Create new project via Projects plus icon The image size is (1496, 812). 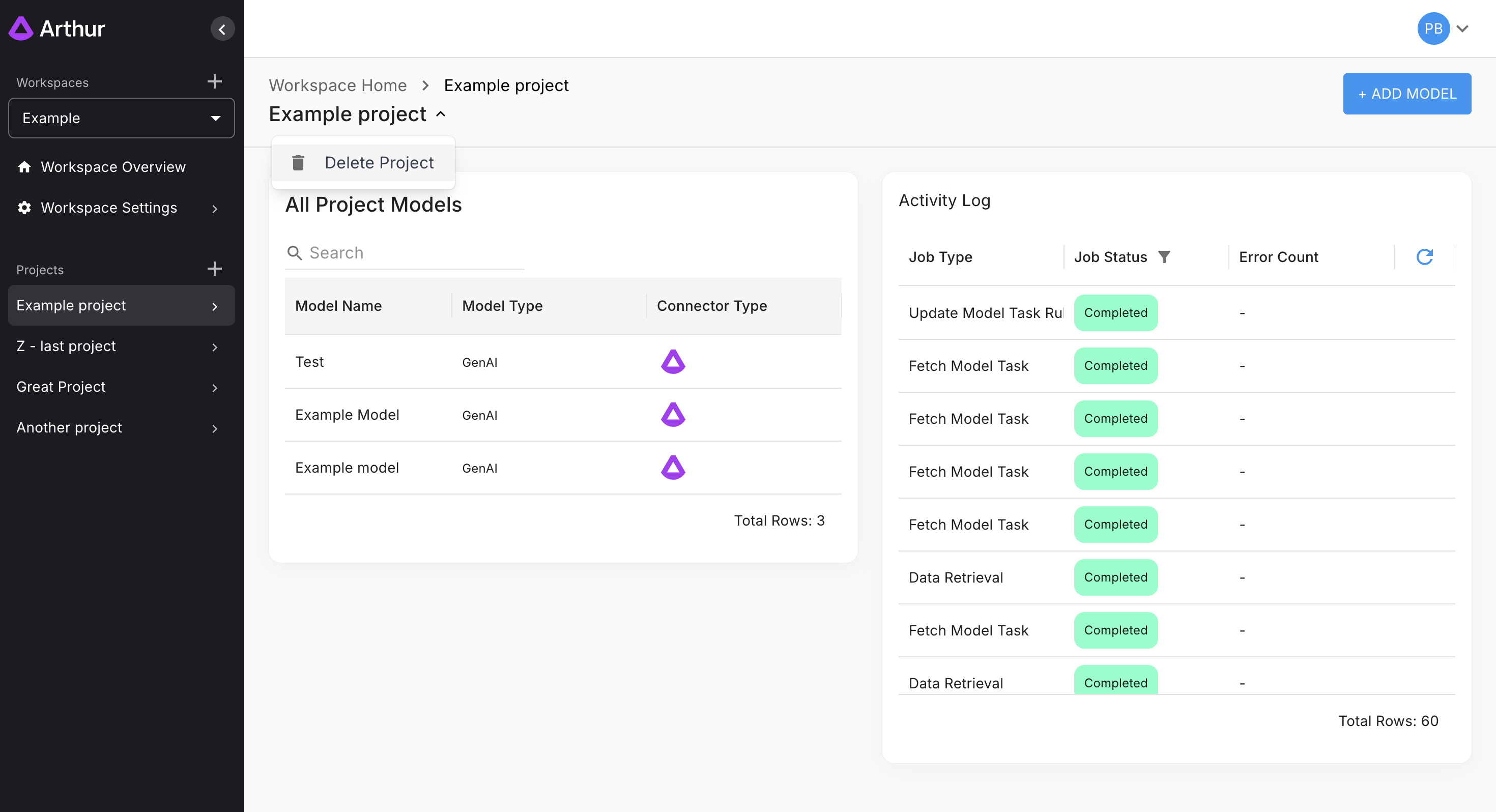[214, 269]
